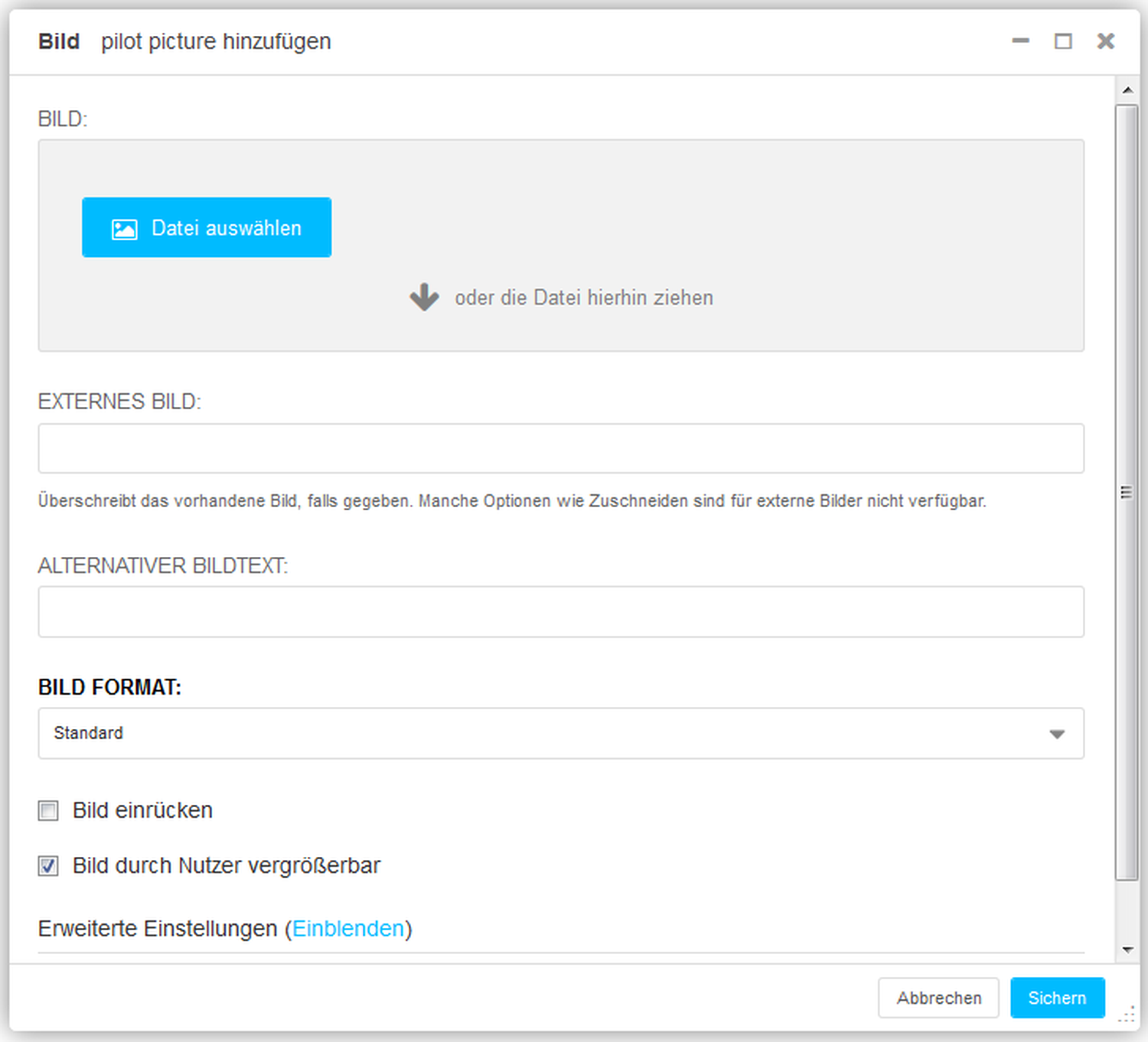Click the Datei auswählen upload button
Screen dimensions: 1148x1042
click(207, 227)
